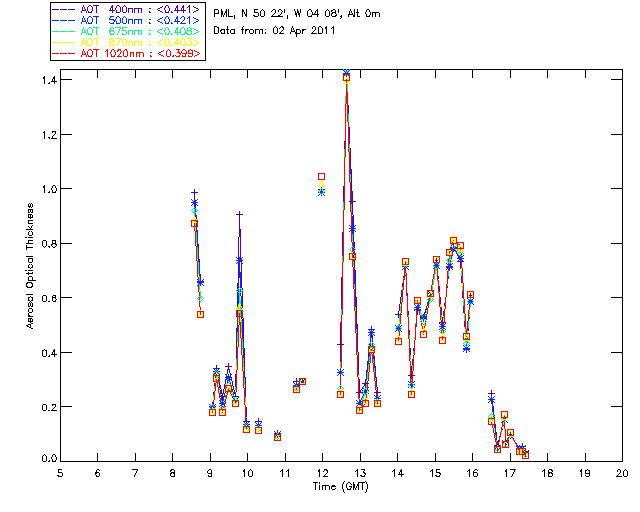
Task: Click the x-axis tick label 14
Action: click(398, 473)
